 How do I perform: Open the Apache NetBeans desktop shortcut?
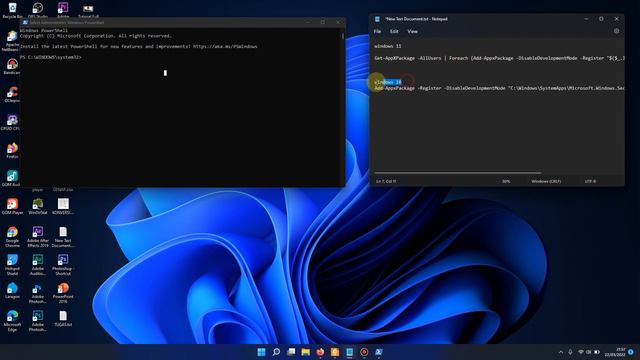coord(11,41)
